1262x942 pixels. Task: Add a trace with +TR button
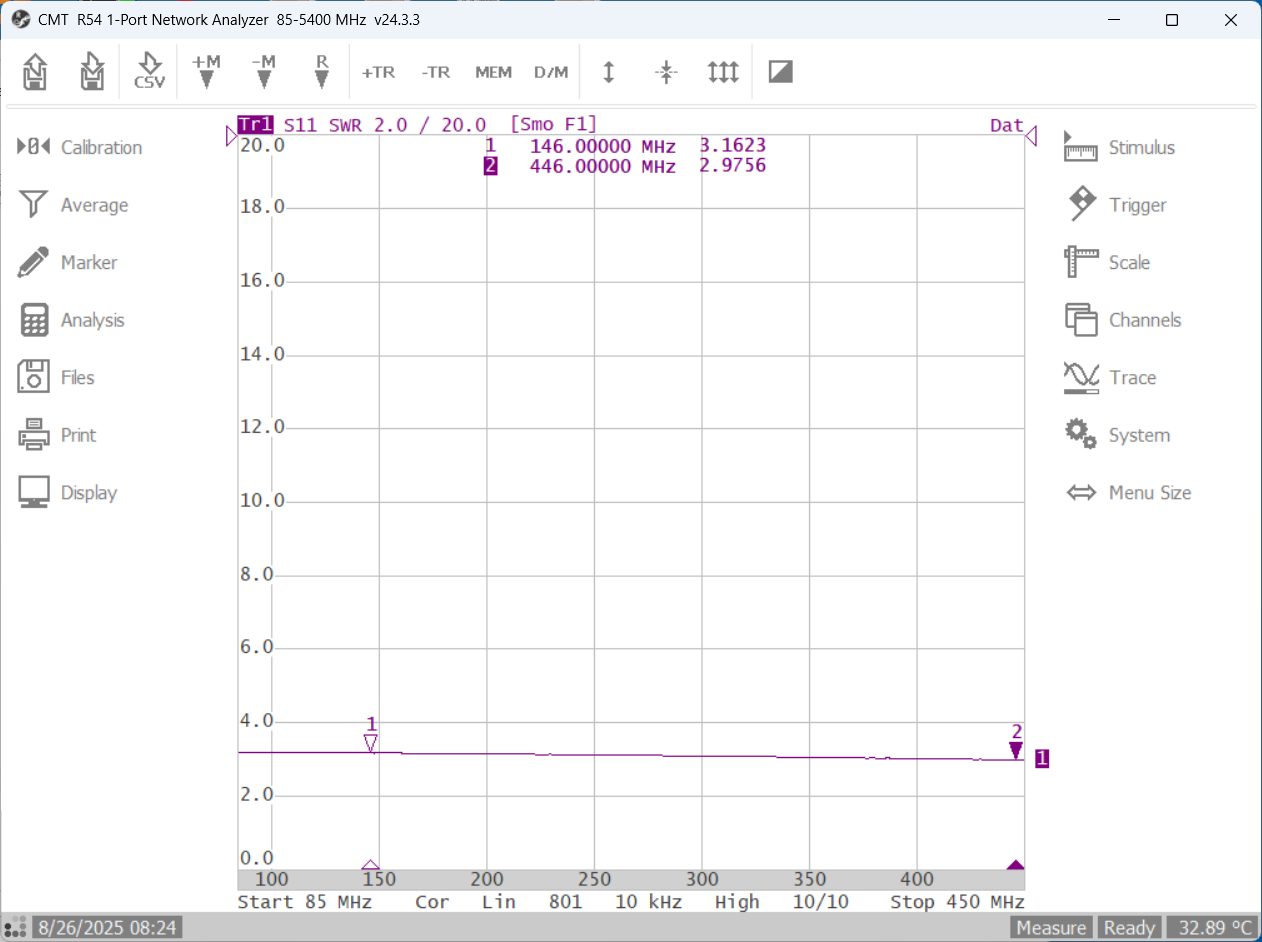(378, 72)
